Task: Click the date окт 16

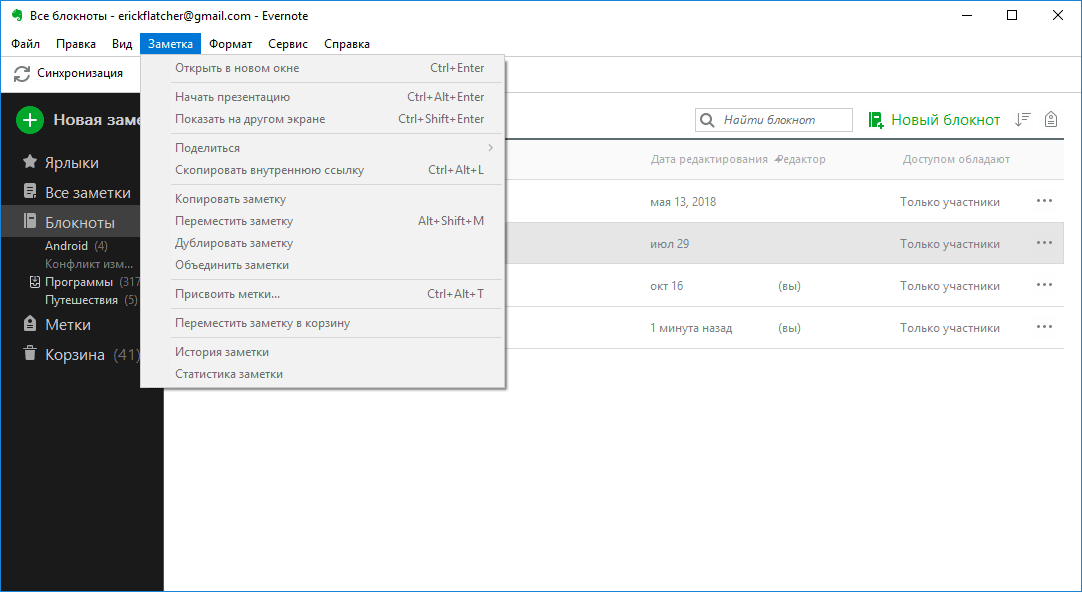Action: click(x=667, y=286)
